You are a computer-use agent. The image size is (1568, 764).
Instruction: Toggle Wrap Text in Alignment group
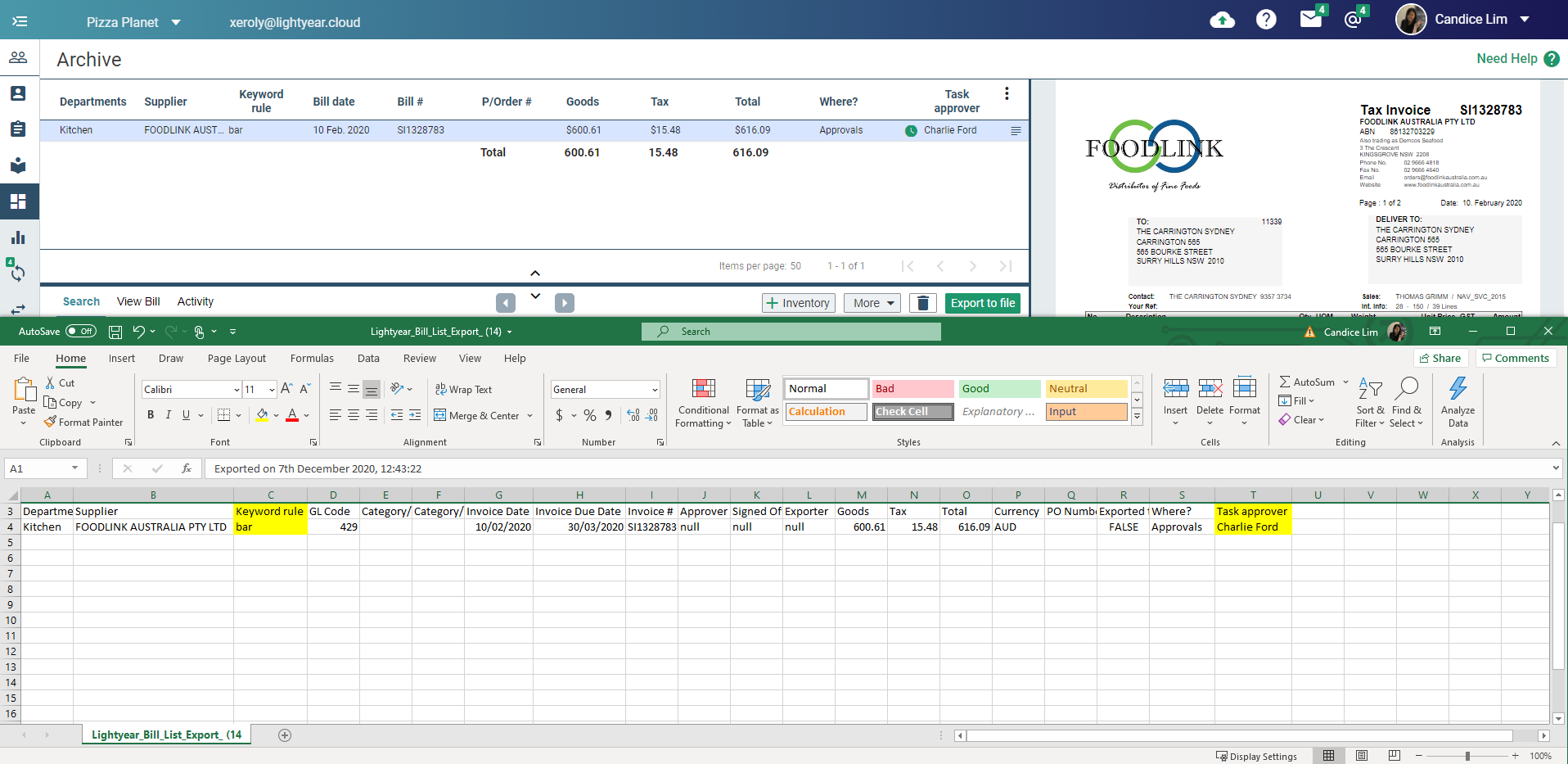coord(463,390)
